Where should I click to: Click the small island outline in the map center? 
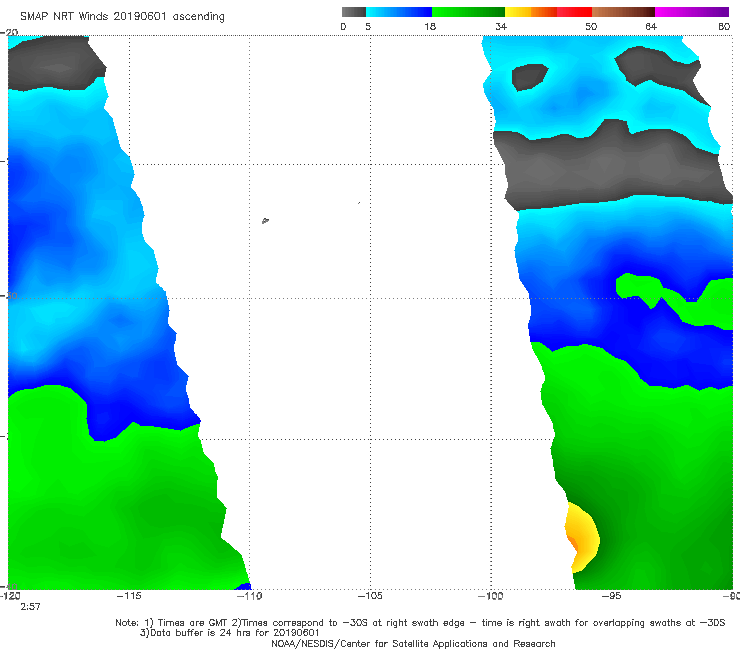(265, 220)
